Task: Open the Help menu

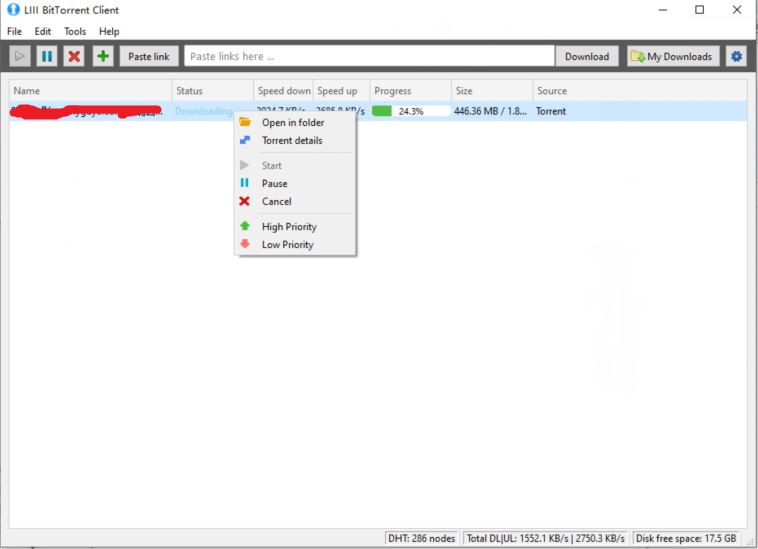Action: click(x=109, y=31)
